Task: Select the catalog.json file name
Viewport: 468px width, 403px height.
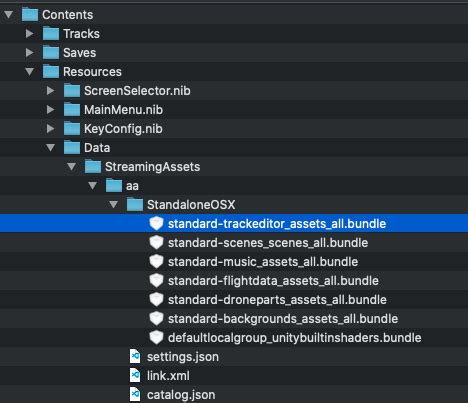Action: tap(181, 395)
